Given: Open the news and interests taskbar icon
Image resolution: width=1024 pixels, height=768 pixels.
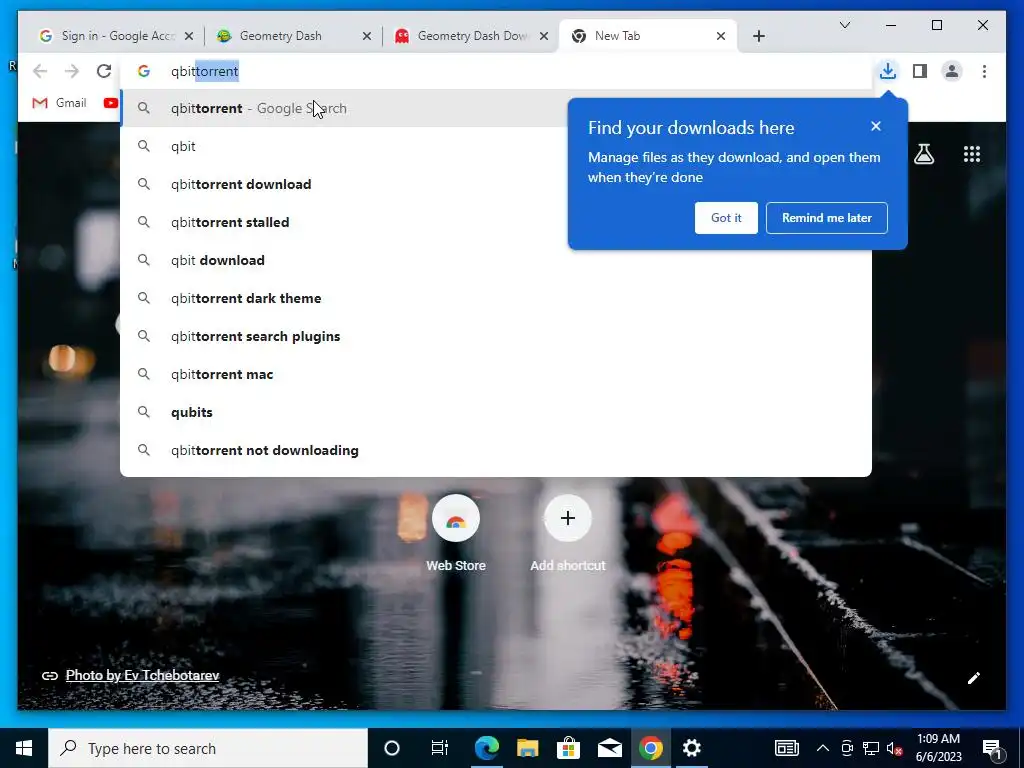Looking at the screenshot, I should pyautogui.click(x=786, y=748).
